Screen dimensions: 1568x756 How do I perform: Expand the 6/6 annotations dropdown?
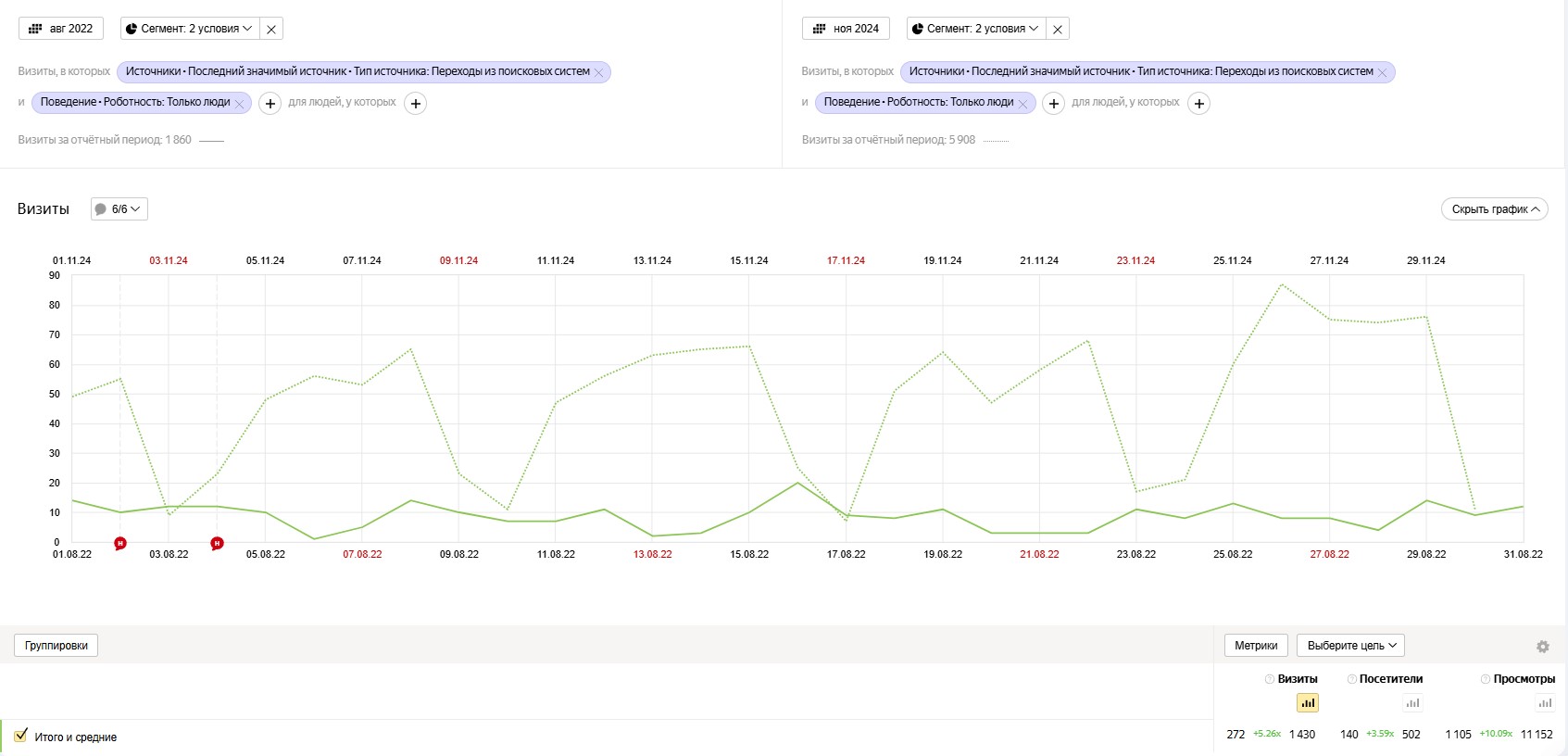click(119, 209)
